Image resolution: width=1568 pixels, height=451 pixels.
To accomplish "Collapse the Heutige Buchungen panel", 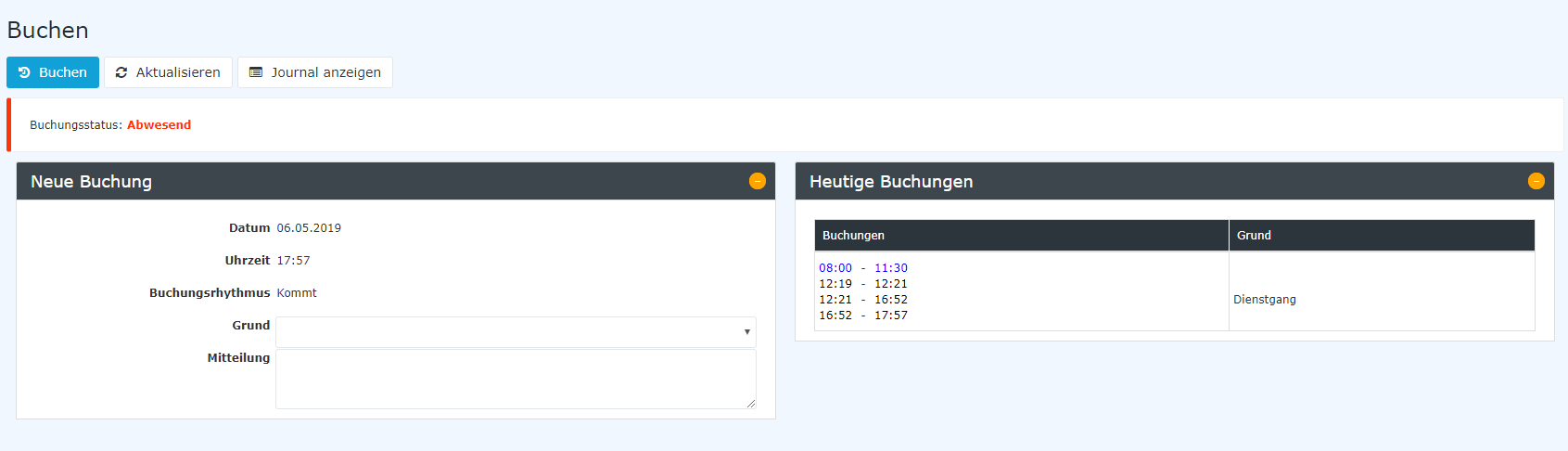I will point(1536,181).
